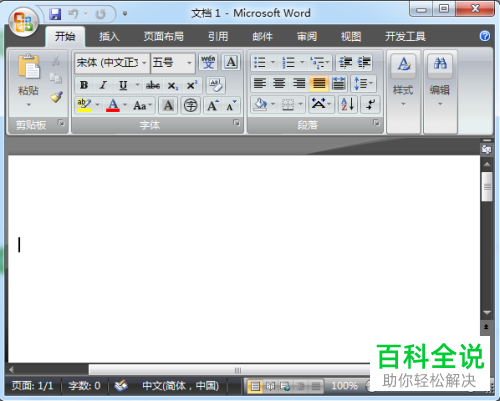Redo the last action
Image resolution: width=500 pixels, height=401 pixels.
[x=100, y=14]
